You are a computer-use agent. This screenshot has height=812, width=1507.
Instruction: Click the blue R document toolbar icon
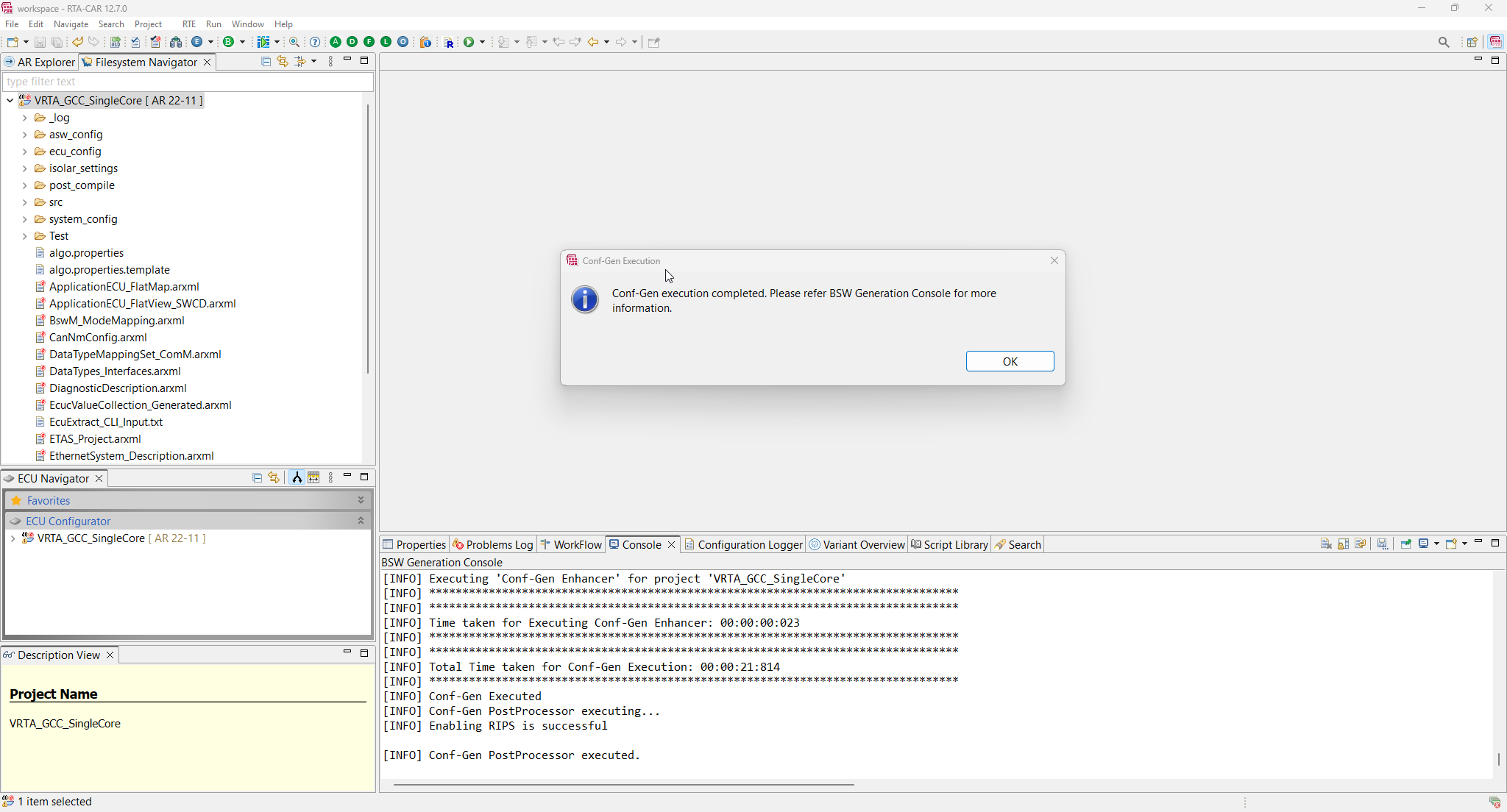click(449, 42)
